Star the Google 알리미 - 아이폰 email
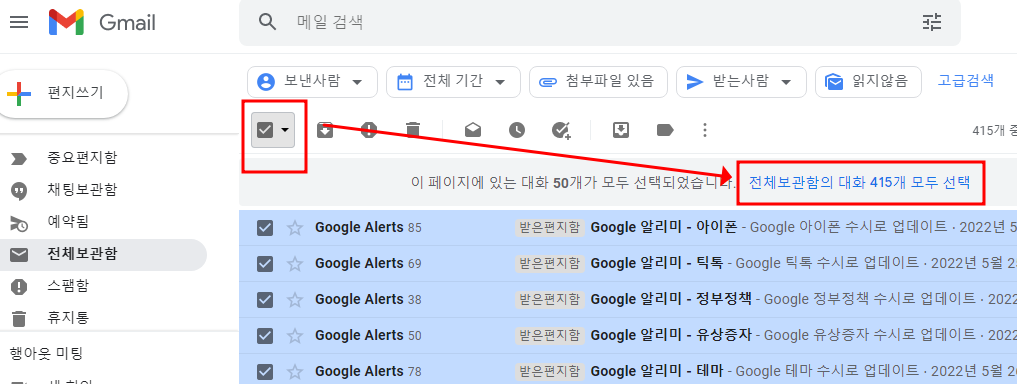The width and height of the screenshot is (1017, 384). click(x=295, y=228)
